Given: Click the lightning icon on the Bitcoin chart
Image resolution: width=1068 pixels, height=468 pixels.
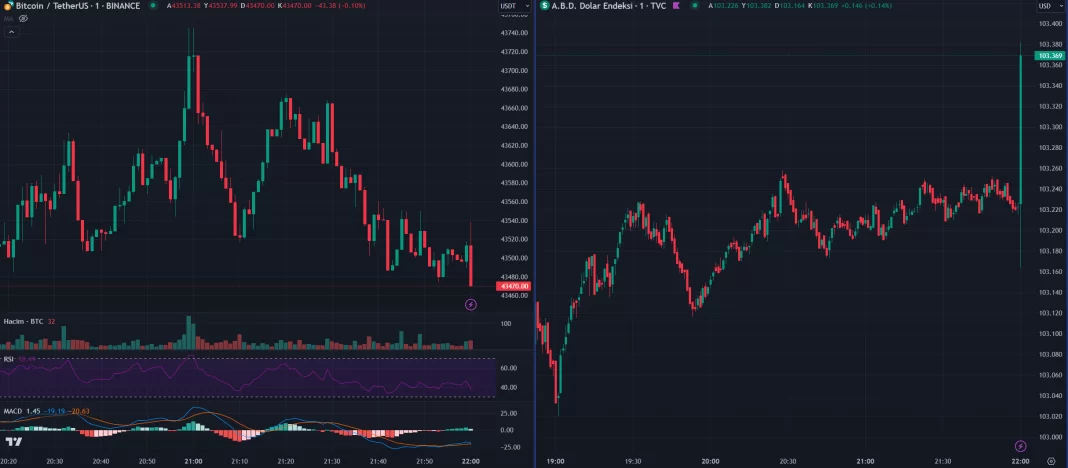Looking at the screenshot, I should 471,305.
